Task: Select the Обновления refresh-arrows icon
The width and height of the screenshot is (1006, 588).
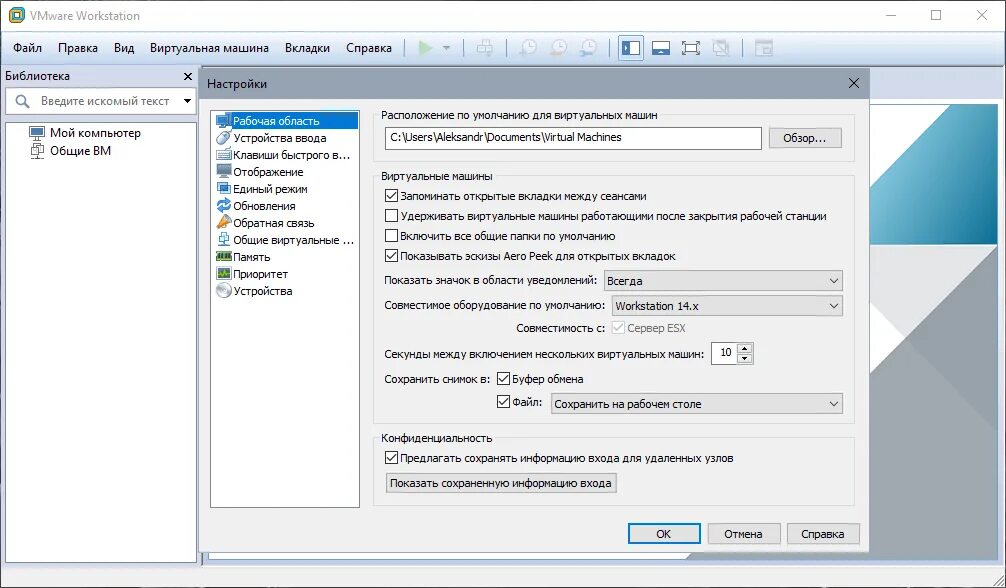Action: click(223, 205)
